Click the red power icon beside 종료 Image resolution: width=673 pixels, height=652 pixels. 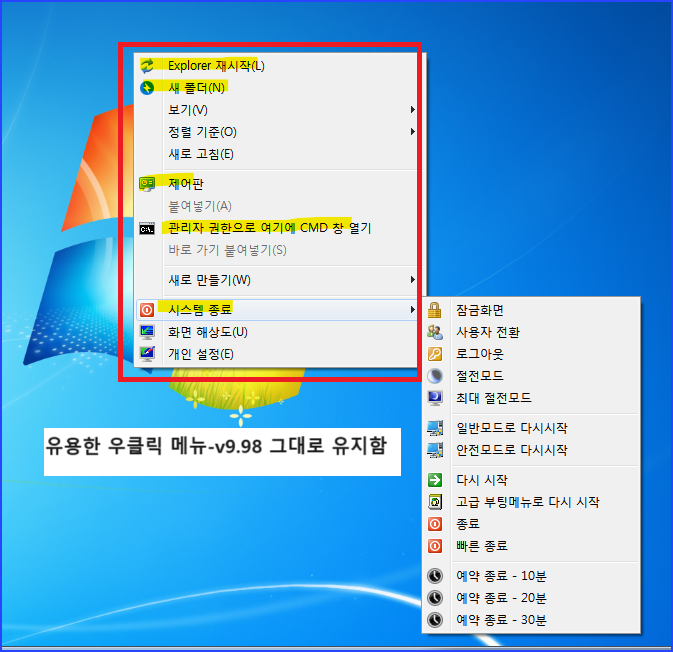(x=435, y=524)
